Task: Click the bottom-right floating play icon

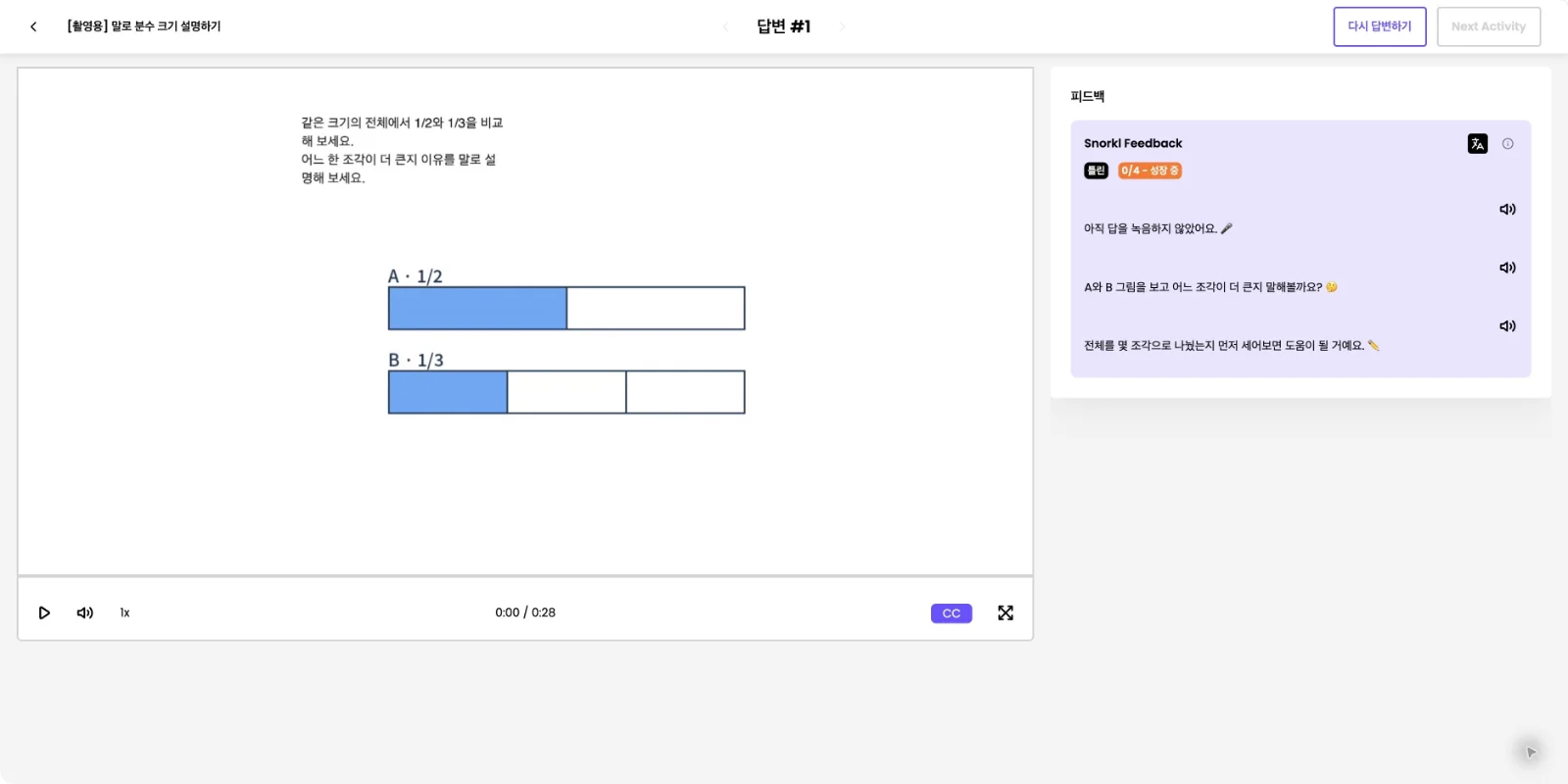Action: click(1530, 752)
